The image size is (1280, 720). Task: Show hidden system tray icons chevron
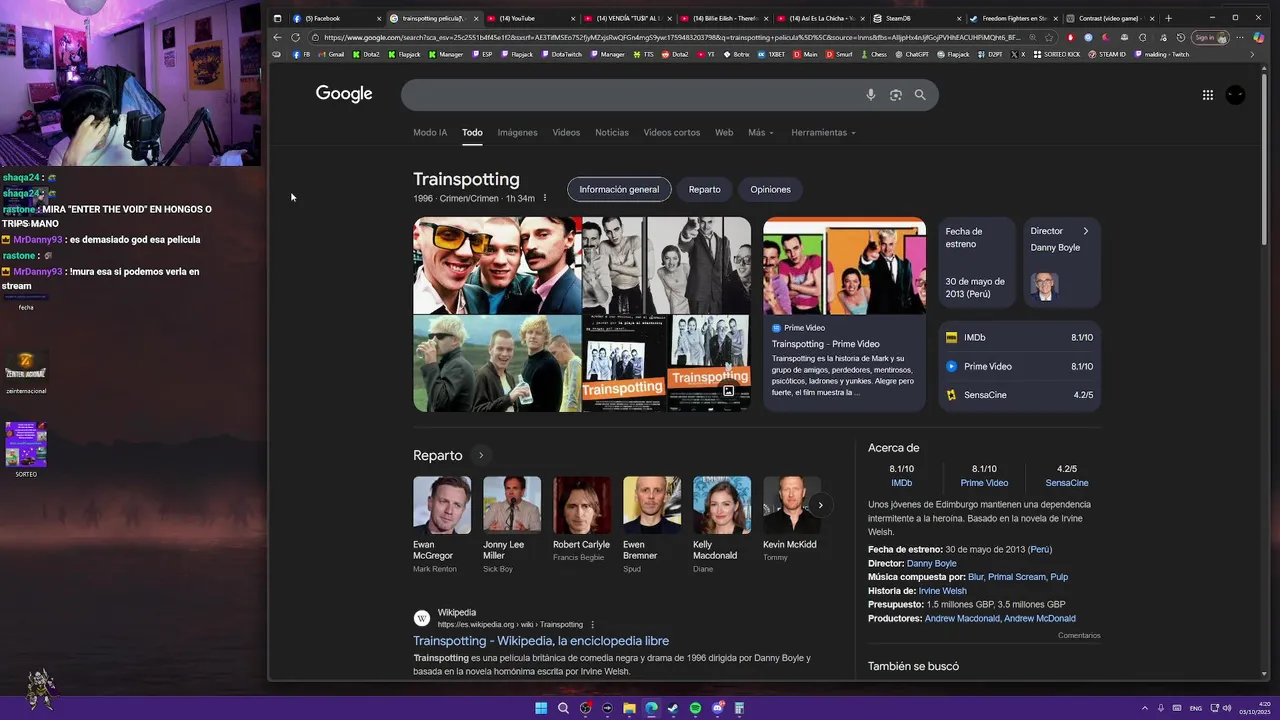click(1145, 708)
